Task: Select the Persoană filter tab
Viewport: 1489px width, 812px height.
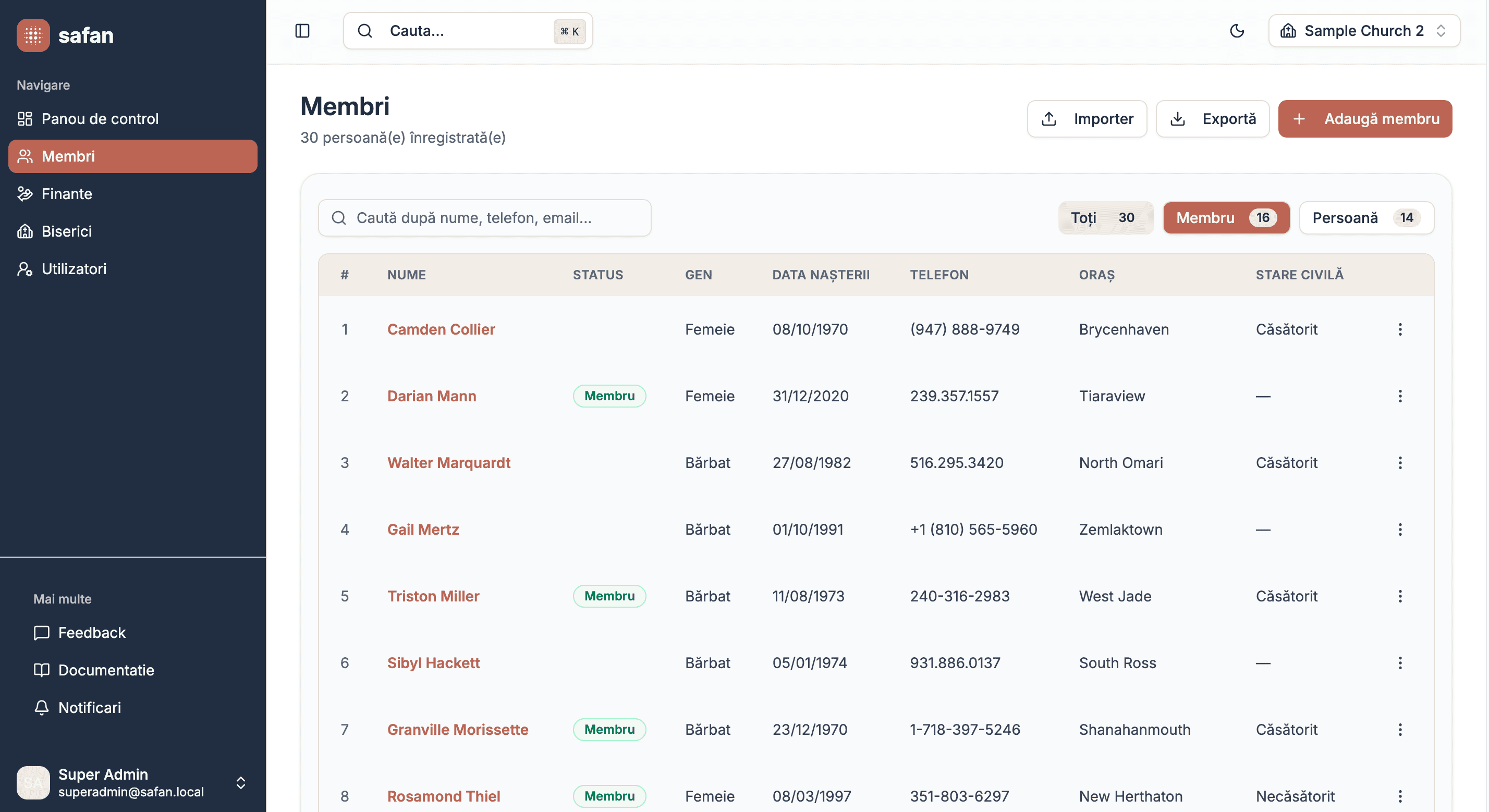Action: click(1366, 218)
